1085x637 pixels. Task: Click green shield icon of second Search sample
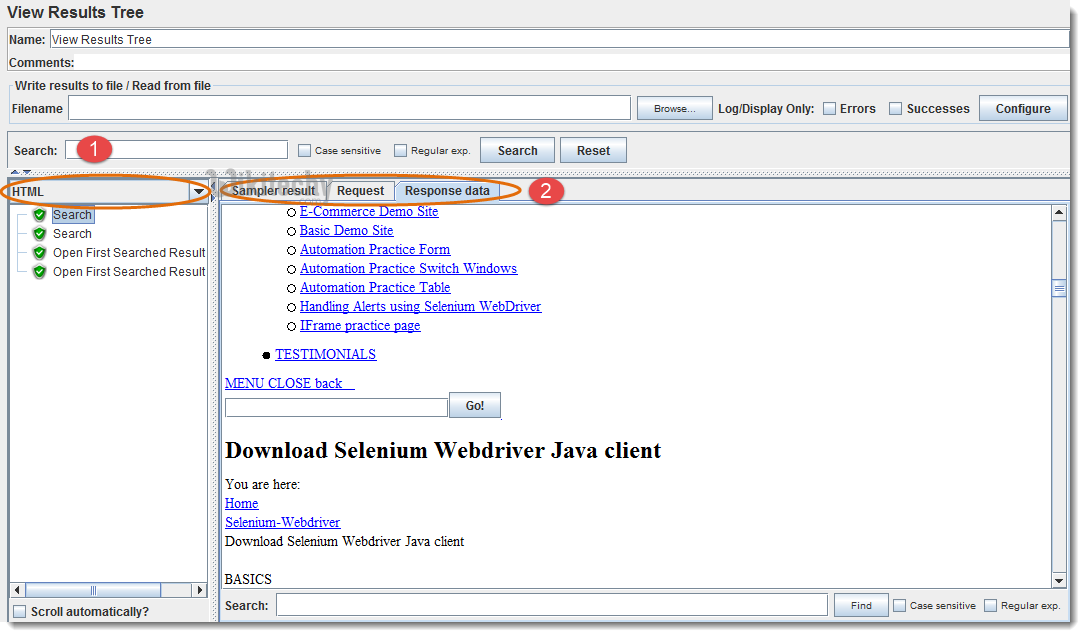click(40, 234)
